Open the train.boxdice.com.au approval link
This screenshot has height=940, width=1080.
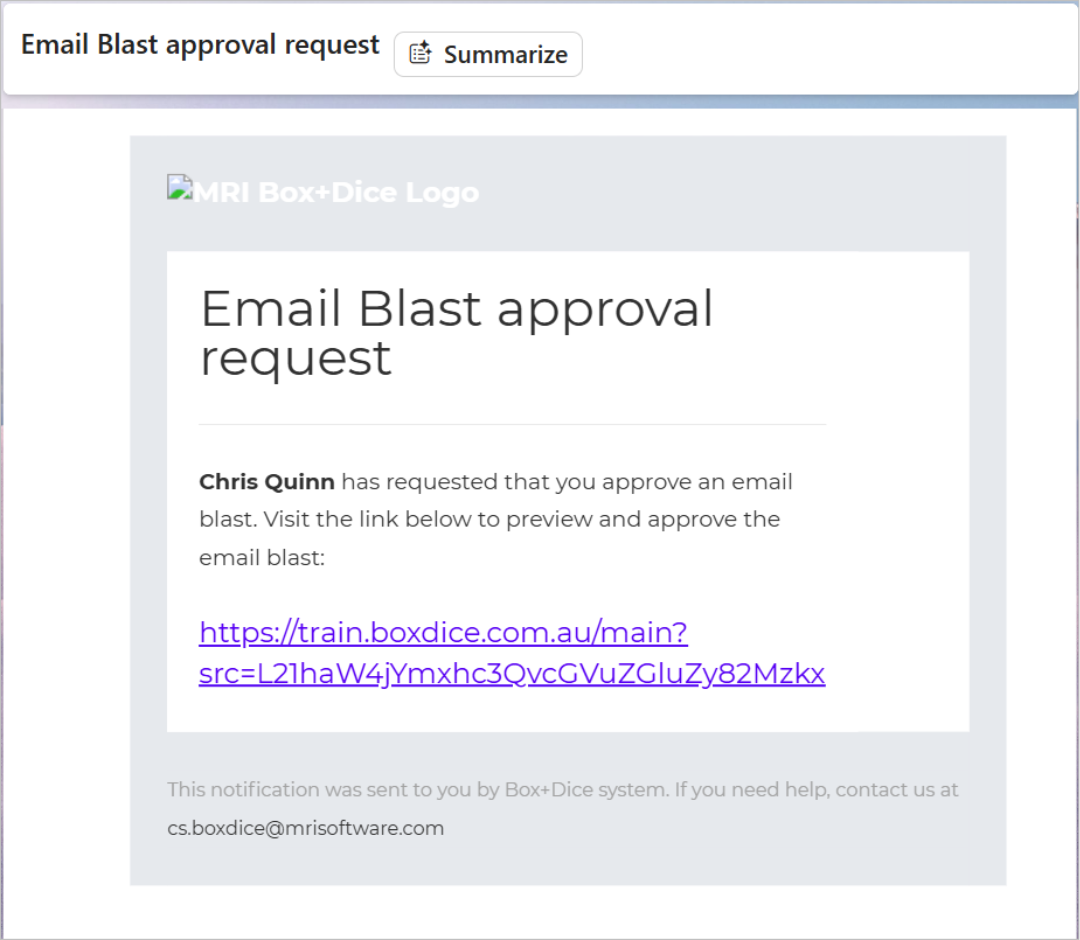click(x=512, y=652)
